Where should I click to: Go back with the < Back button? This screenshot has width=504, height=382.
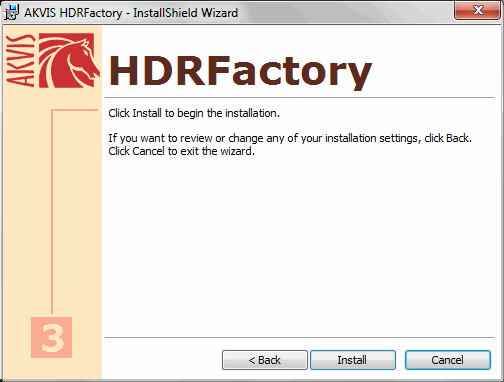coord(265,360)
